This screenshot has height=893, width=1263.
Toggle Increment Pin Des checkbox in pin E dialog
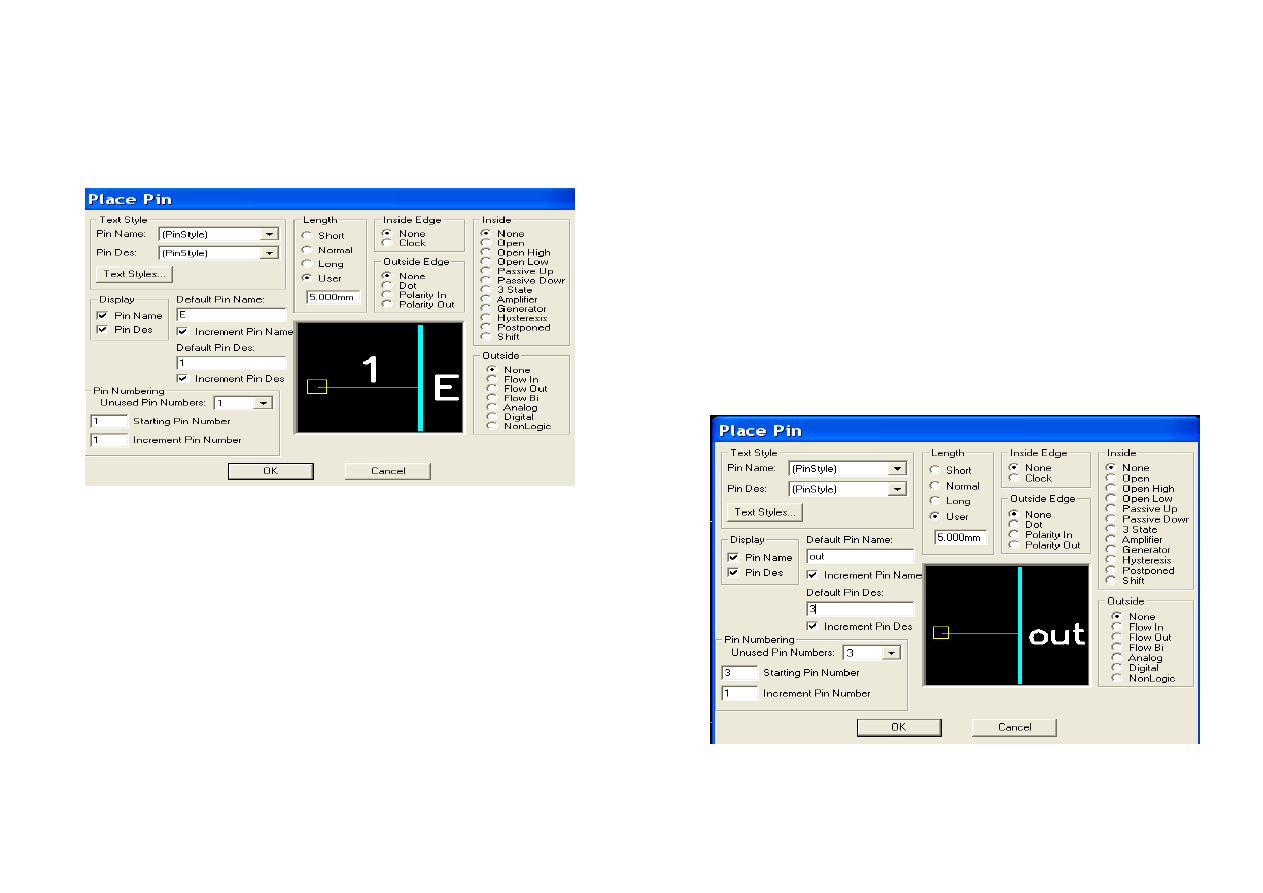(x=182, y=379)
